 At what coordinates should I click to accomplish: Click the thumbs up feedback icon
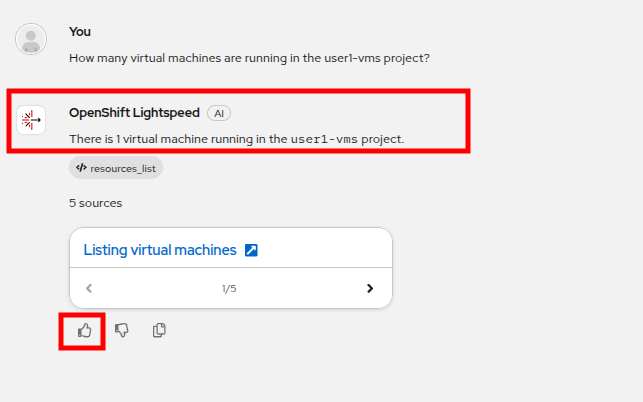click(x=85, y=330)
